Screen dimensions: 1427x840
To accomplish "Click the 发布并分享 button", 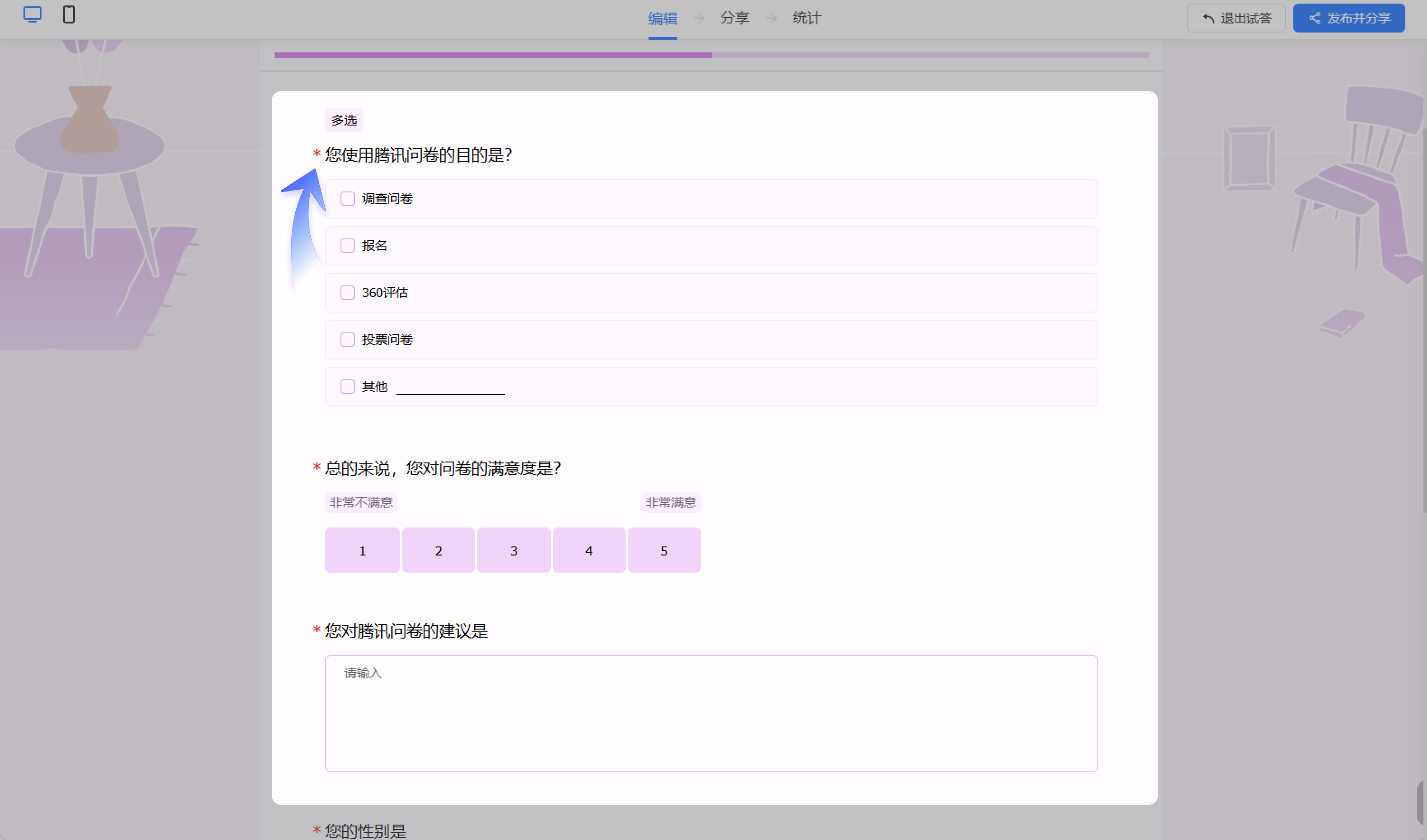I will click(1349, 18).
